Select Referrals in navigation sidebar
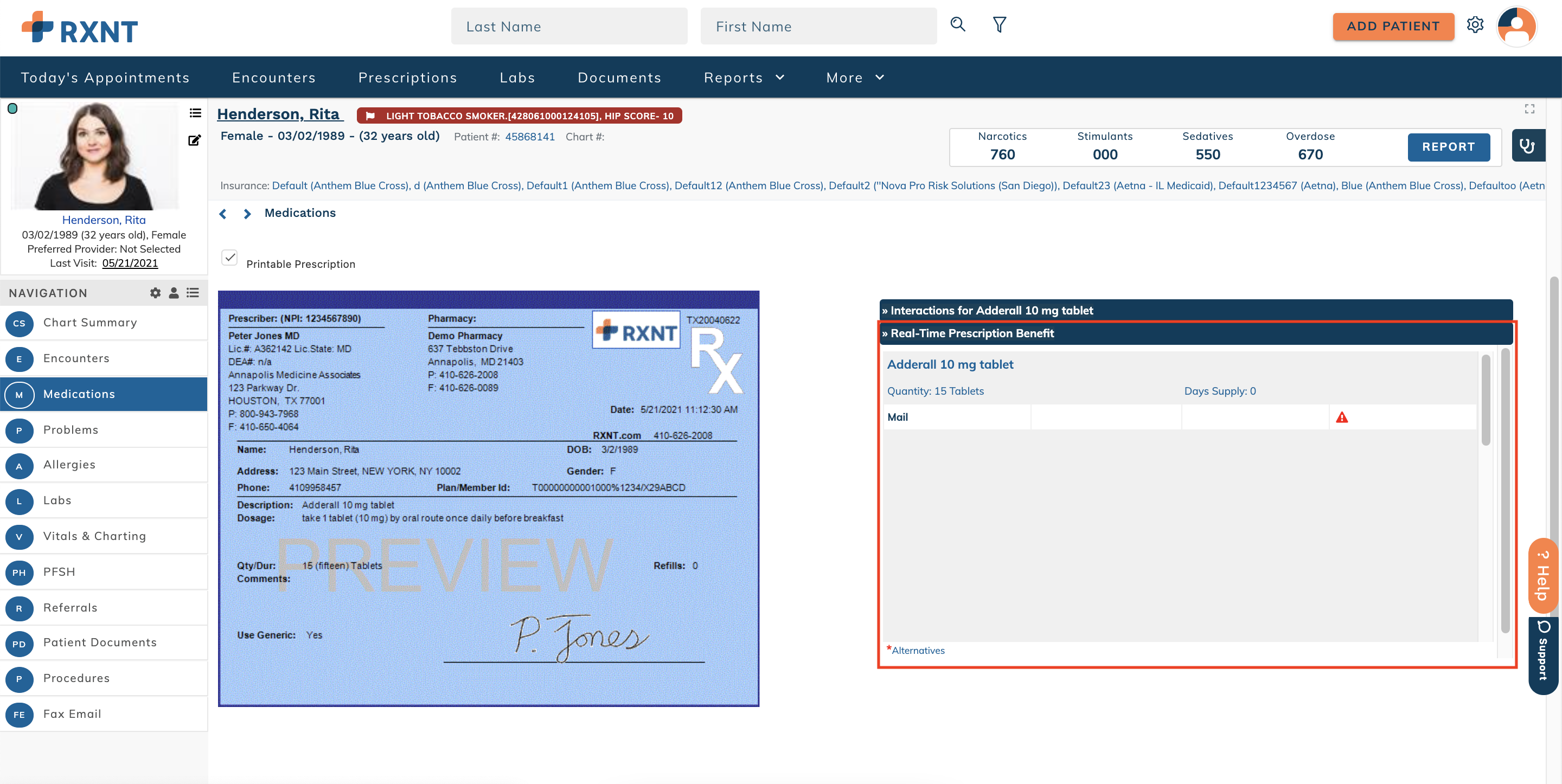1562x784 pixels. pyautogui.click(x=104, y=608)
